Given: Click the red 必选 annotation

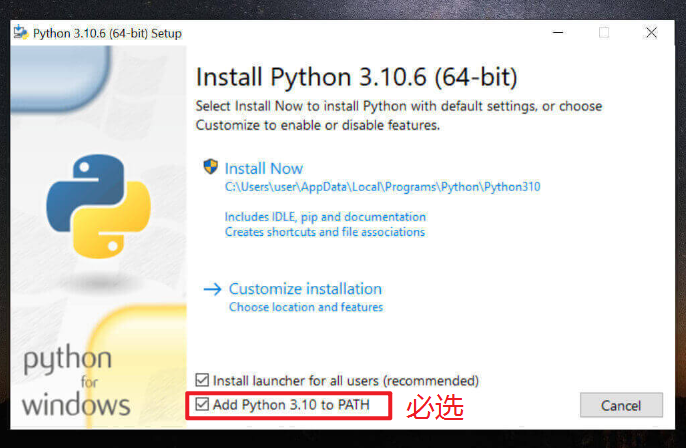Looking at the screenshot, I should coord(433,406).
